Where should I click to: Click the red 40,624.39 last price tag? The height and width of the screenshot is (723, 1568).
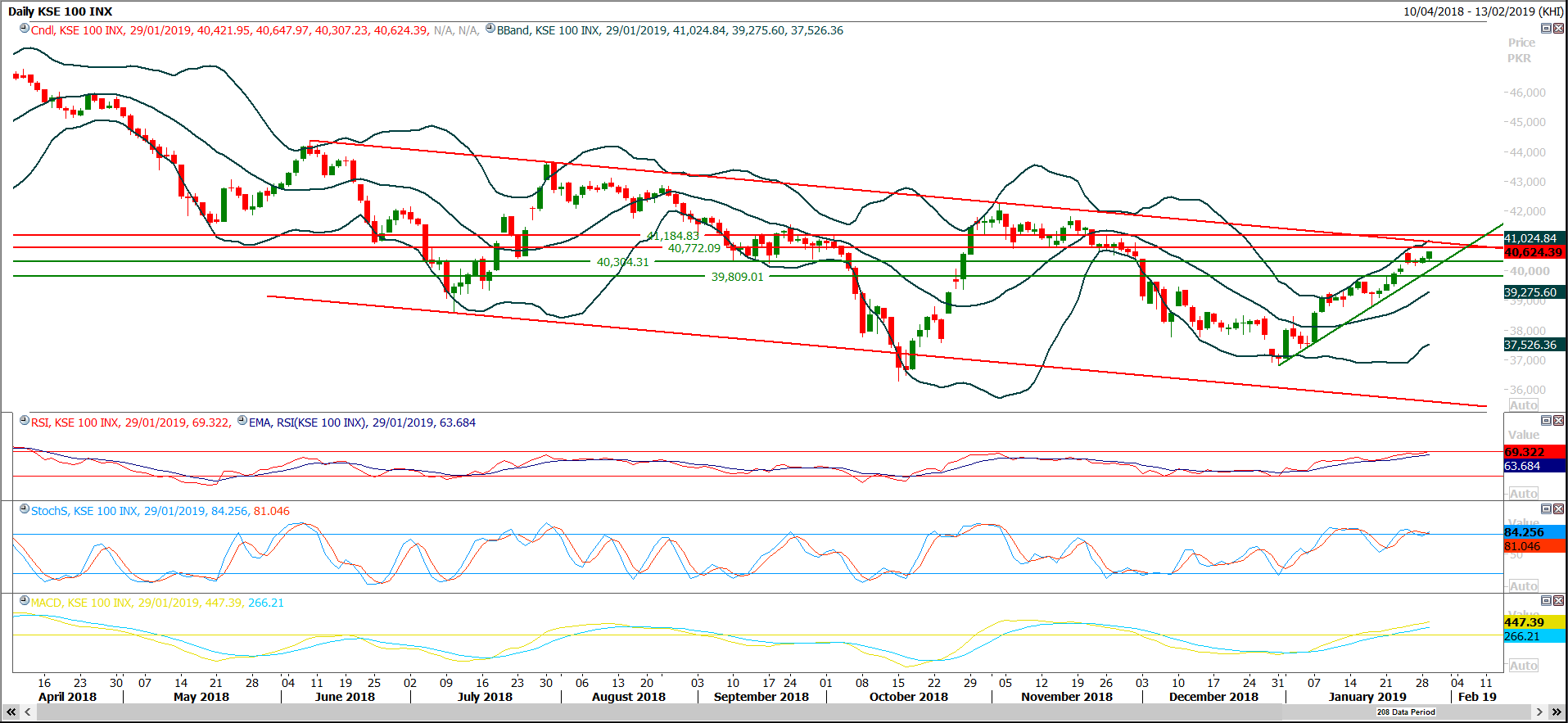click(1534, 252)
